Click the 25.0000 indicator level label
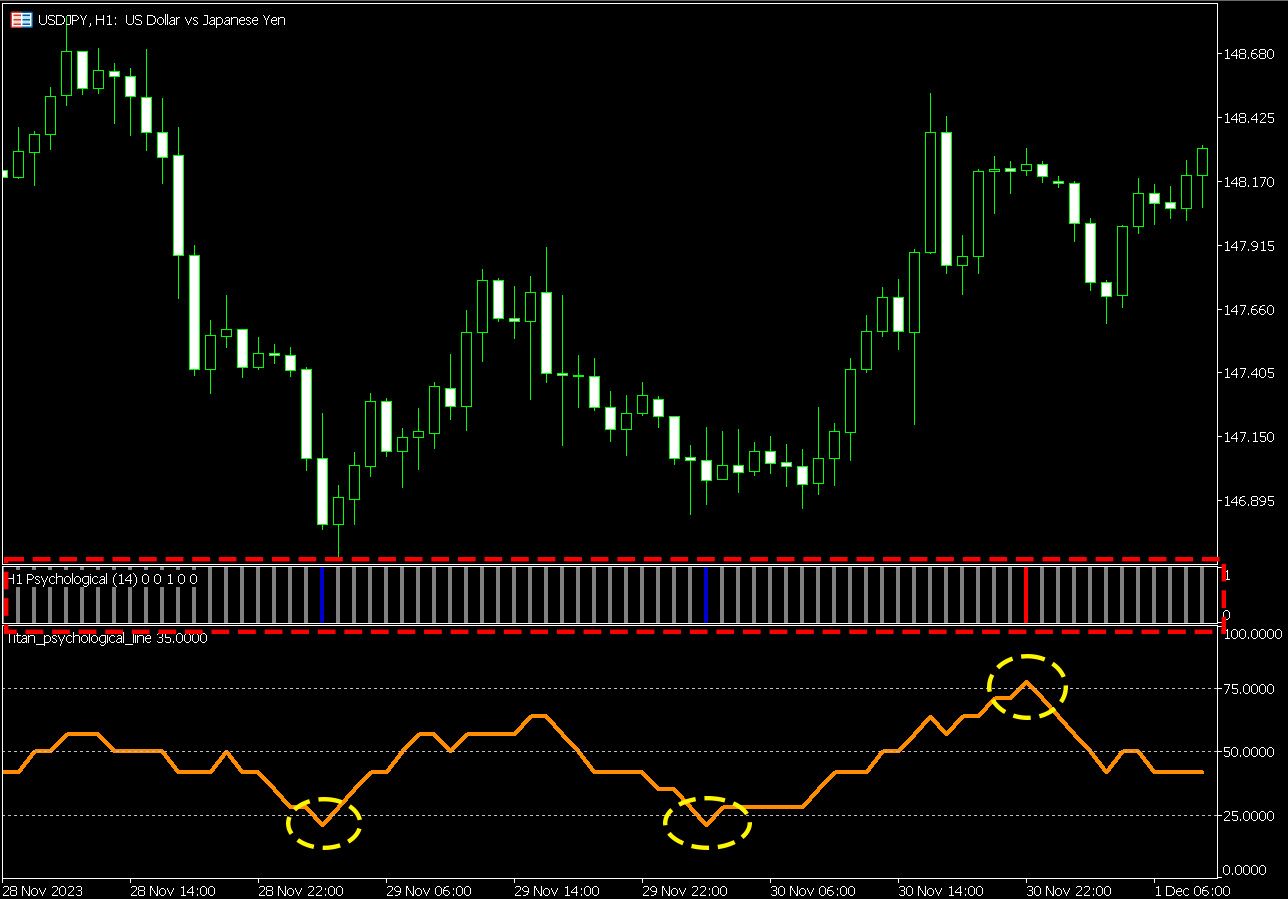This screenshot has height=899, width=1288. pos(1250,816)
